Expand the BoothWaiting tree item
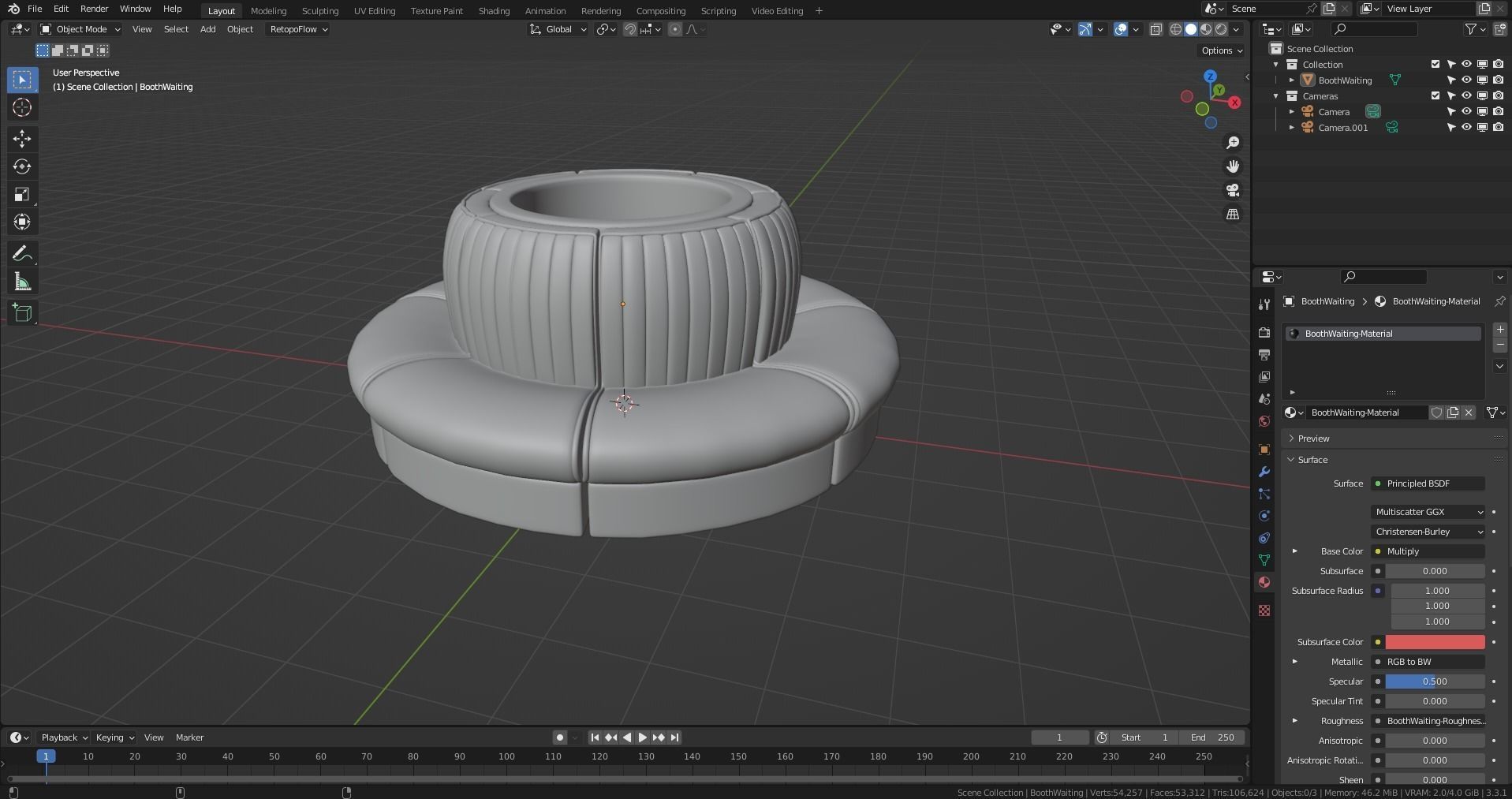The height and width of the screenshot is (799, 1512). point(1292,80)
